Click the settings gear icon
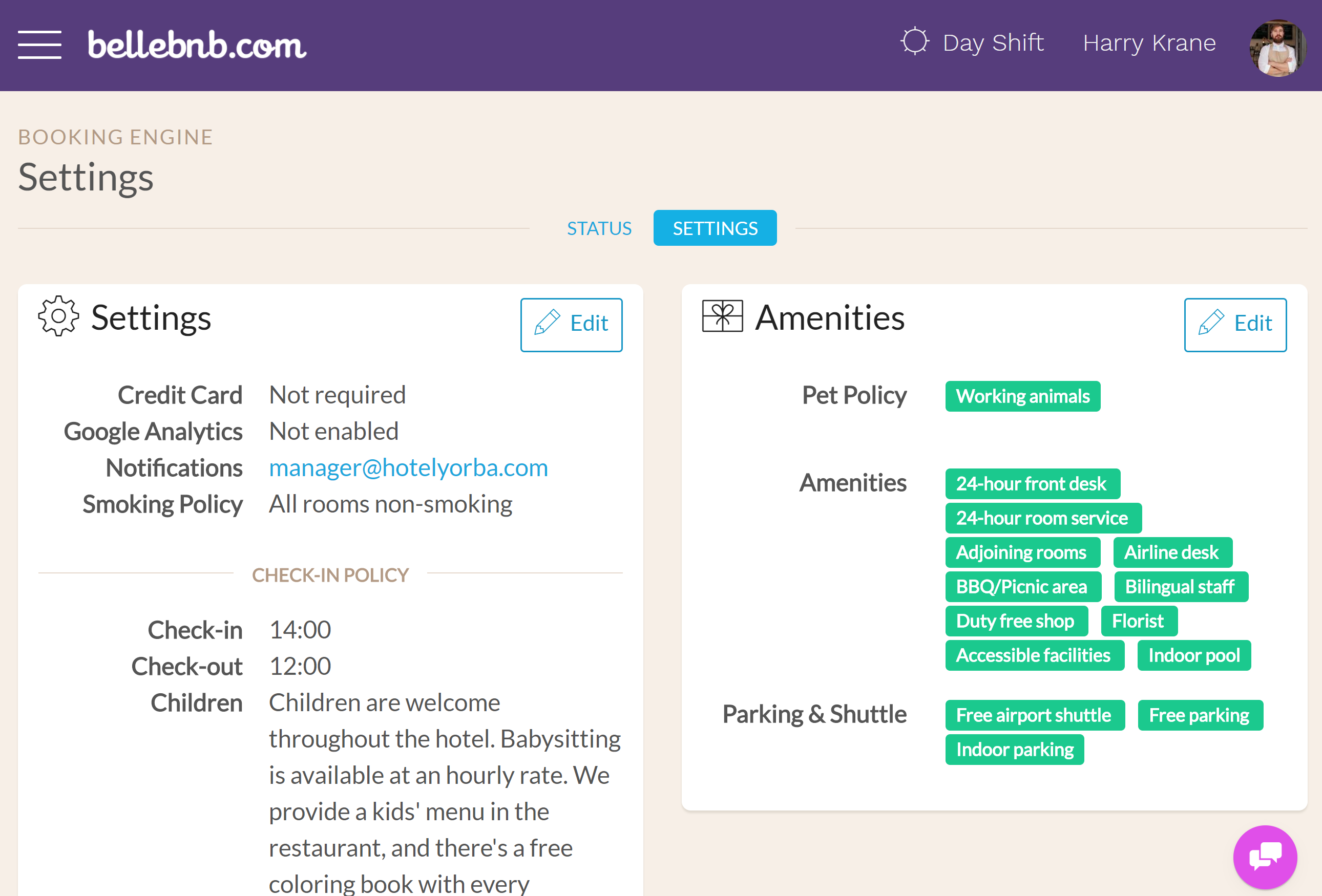 pyautogui.click(x=57, y=318)
